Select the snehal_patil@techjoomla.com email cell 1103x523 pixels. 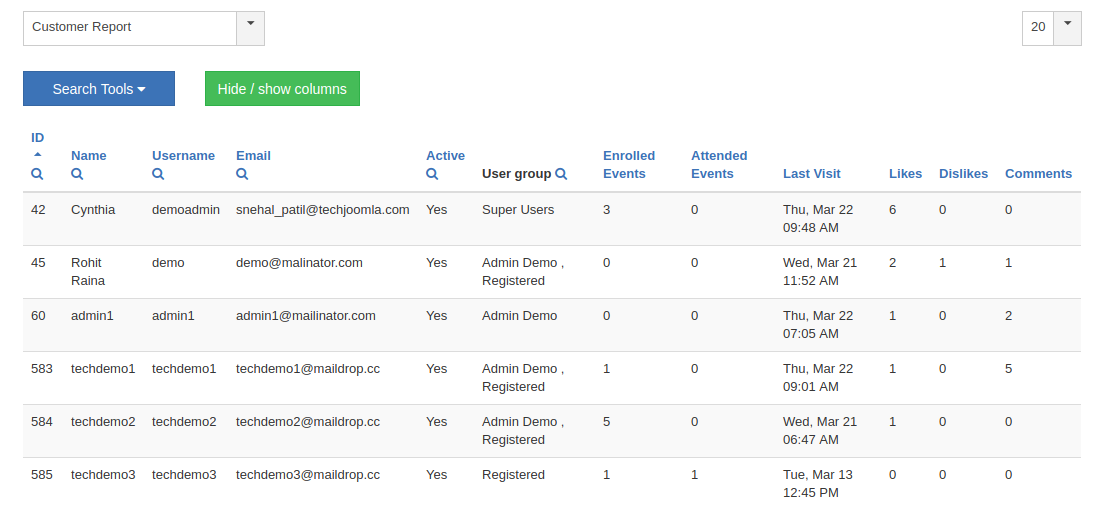click(x=322, y=210)
